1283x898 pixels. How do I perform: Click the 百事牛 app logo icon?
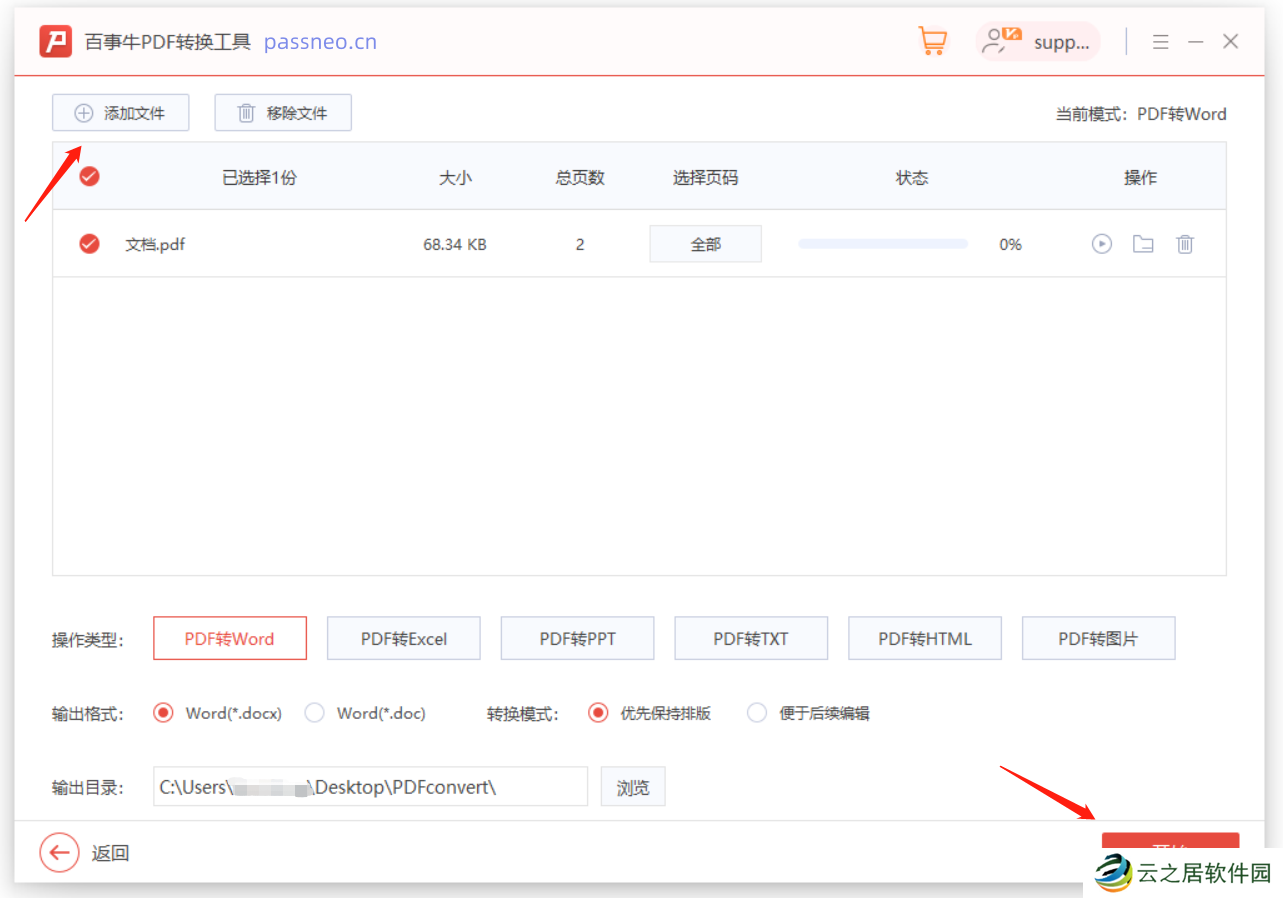click(x=55, y=41)
